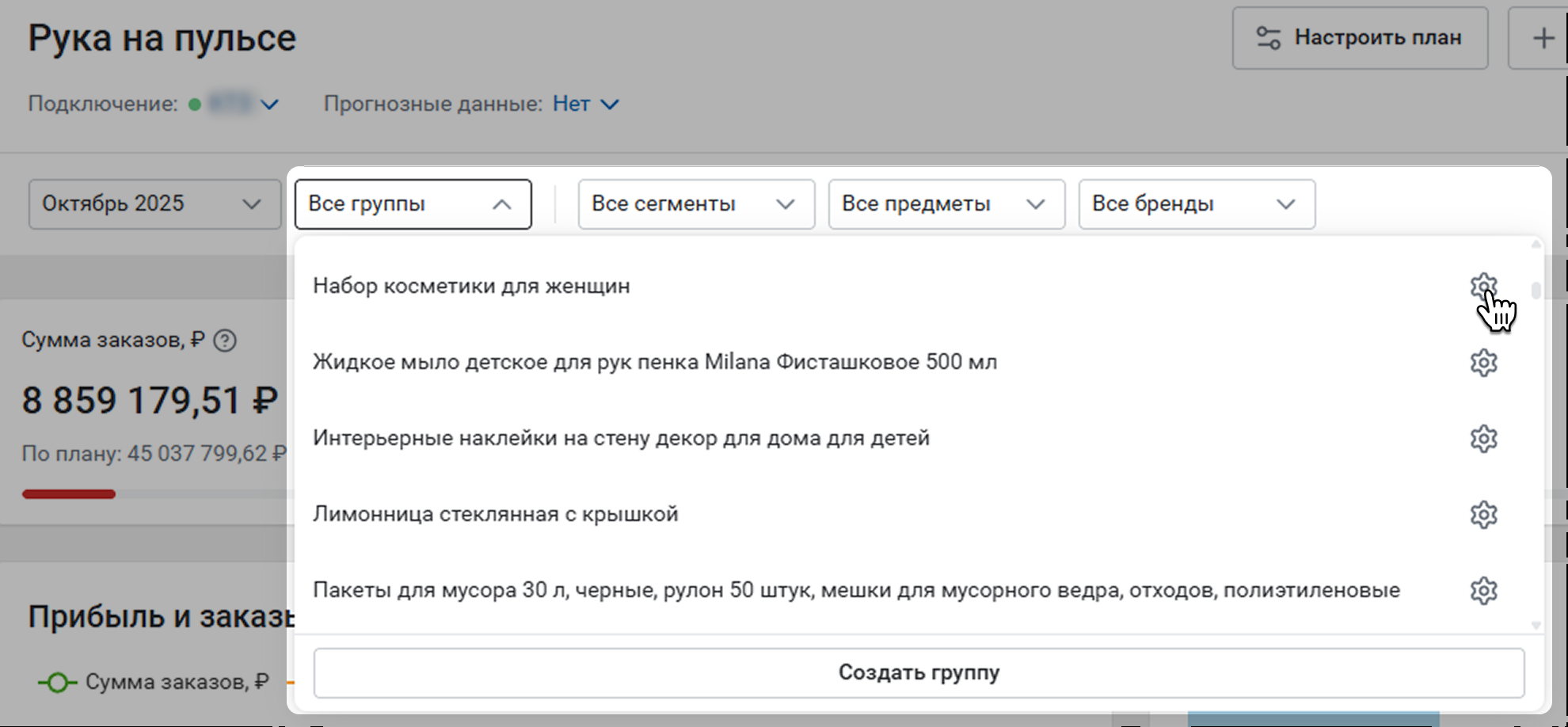Click gear icon next to Жидкое мыло детское
The image size is (1568, 727).
[1483, 363]
